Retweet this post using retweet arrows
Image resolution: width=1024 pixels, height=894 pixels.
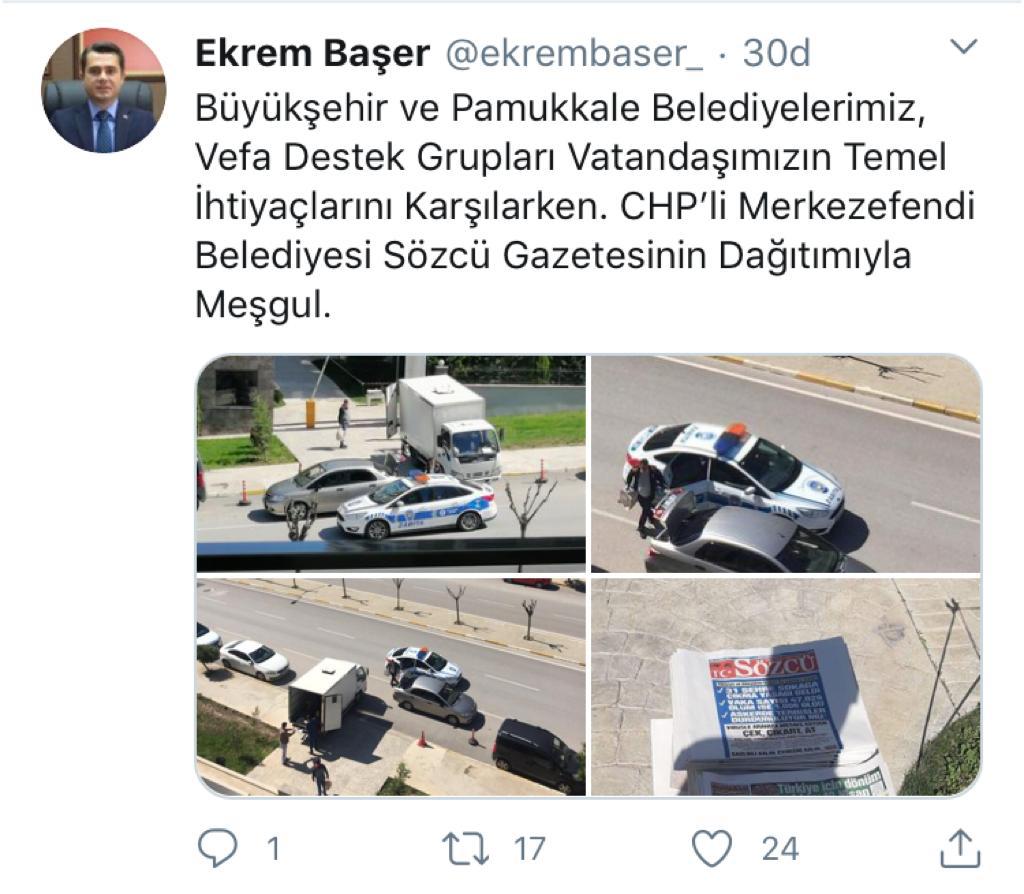pyautogui.click(x=465, y=848)
